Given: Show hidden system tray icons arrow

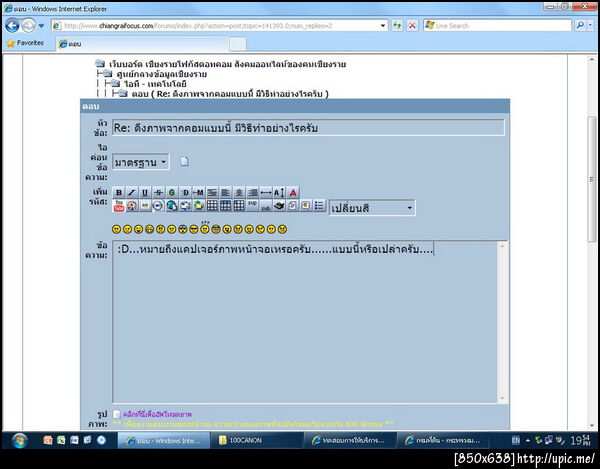Looking at the screenshot, I should (x=528, y=441).
